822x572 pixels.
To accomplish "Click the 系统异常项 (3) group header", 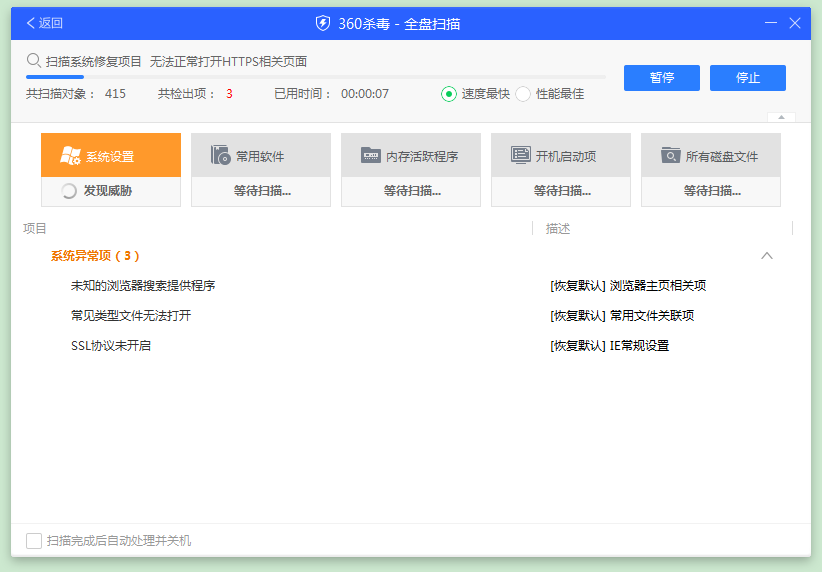I will tap(95, 256).
